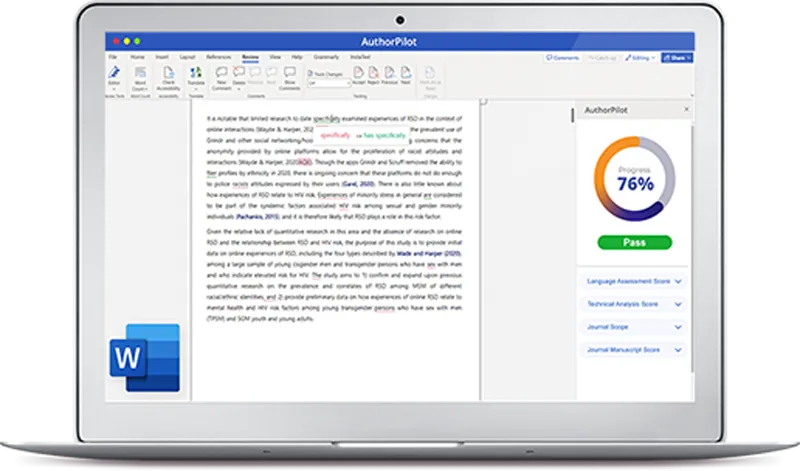This screenshot has height=471, width=800.
Task: Go to the Previous comment
Action: [x=255, y=75]
